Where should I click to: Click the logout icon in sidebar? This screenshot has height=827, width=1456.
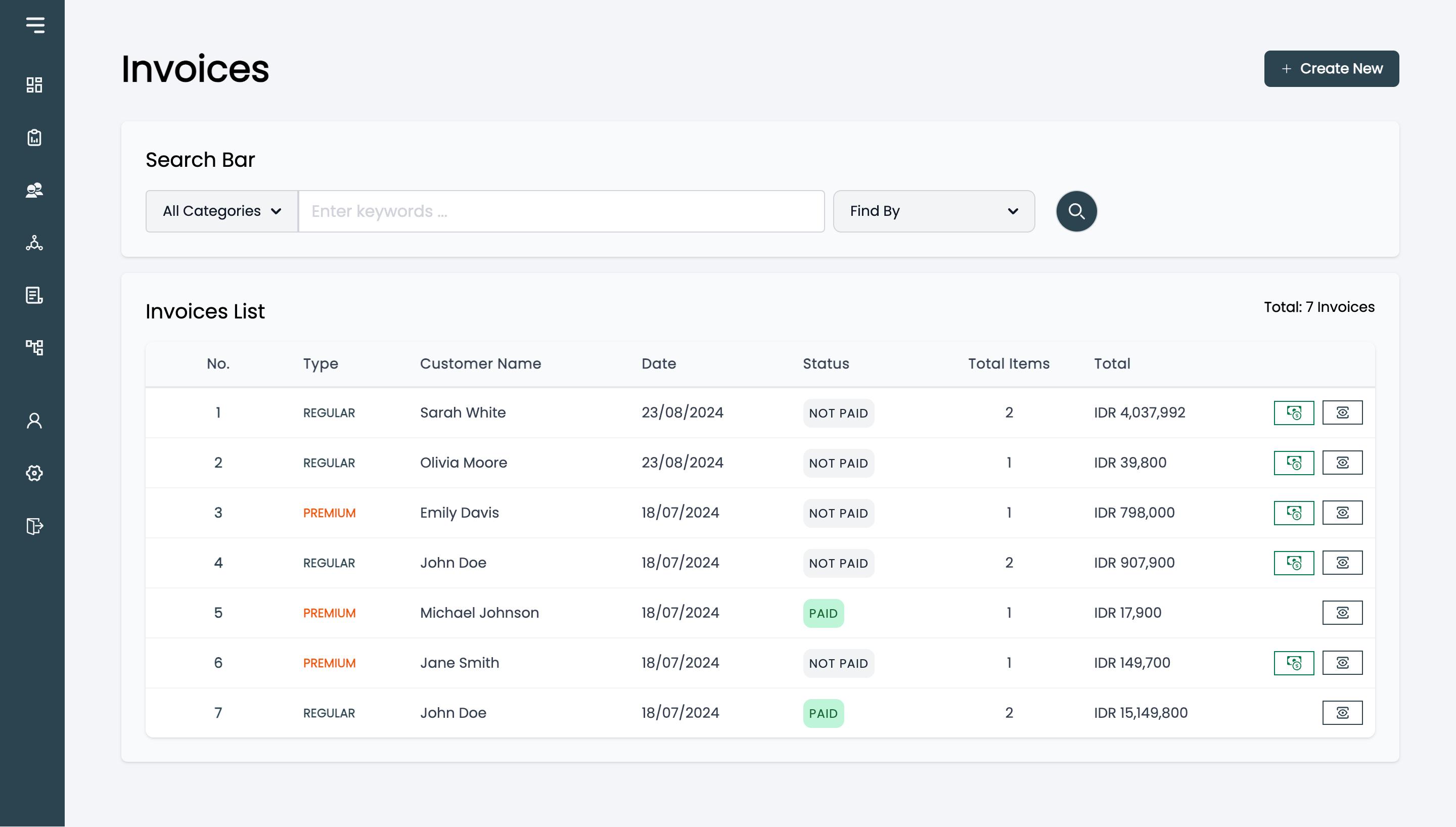[35, 526]
